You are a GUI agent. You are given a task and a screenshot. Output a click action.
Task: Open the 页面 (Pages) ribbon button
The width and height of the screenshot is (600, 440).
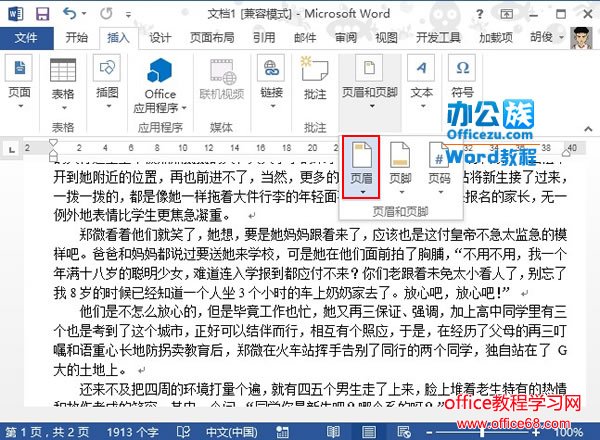coord(20,82)
